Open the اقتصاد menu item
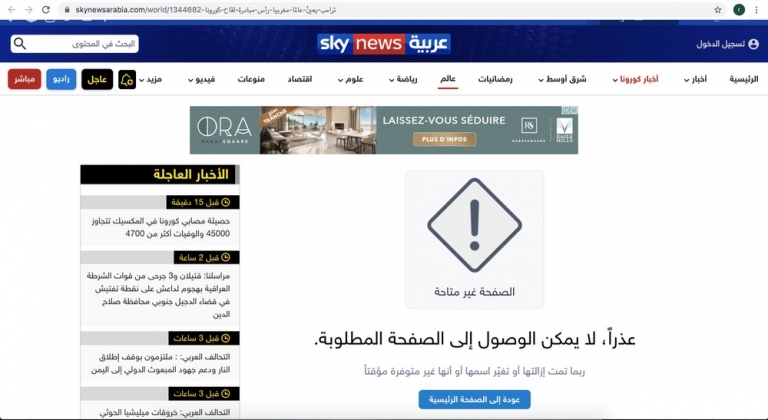Screen dimensions: 768x420 (299, 79)
